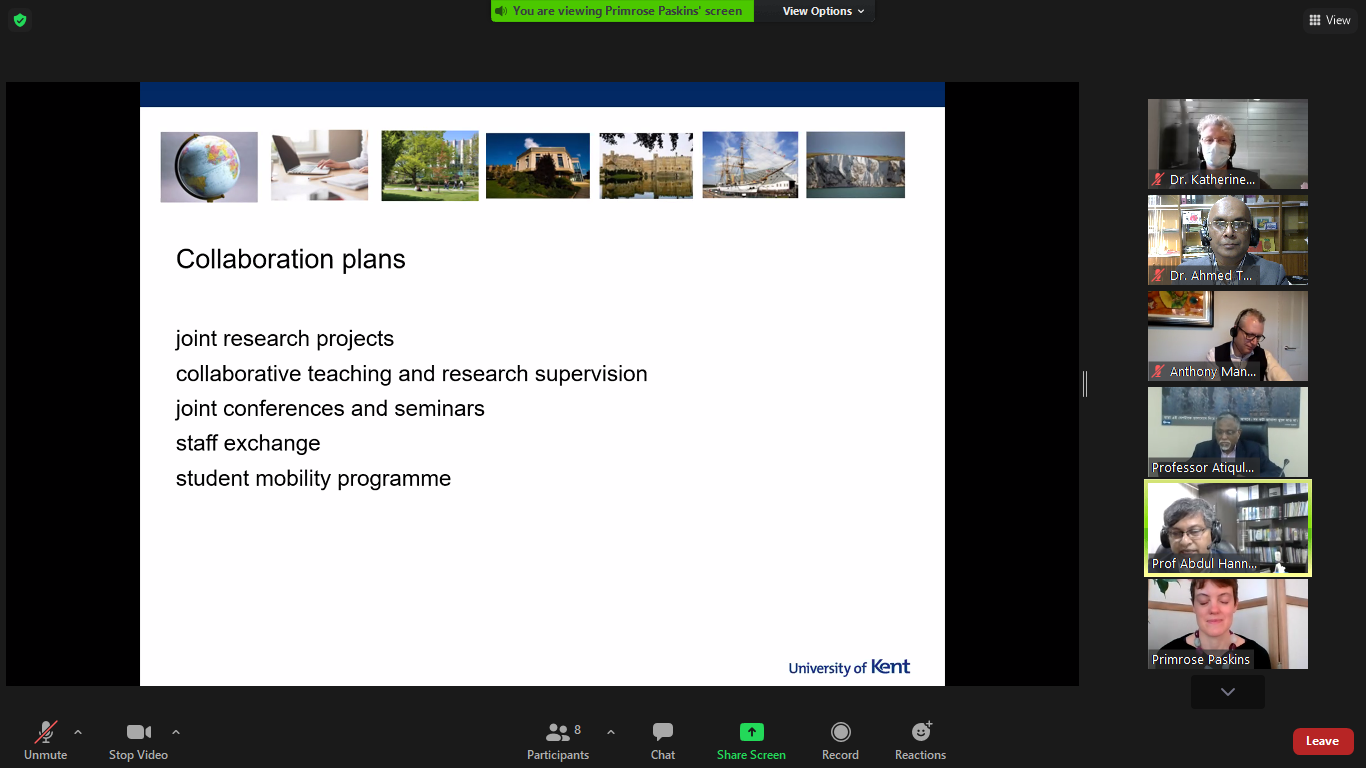Click 'You are viewing Primrose Paskins' screen' banner
The image size is (1366, 768).
pyautogui.click(x=623, y=11)
